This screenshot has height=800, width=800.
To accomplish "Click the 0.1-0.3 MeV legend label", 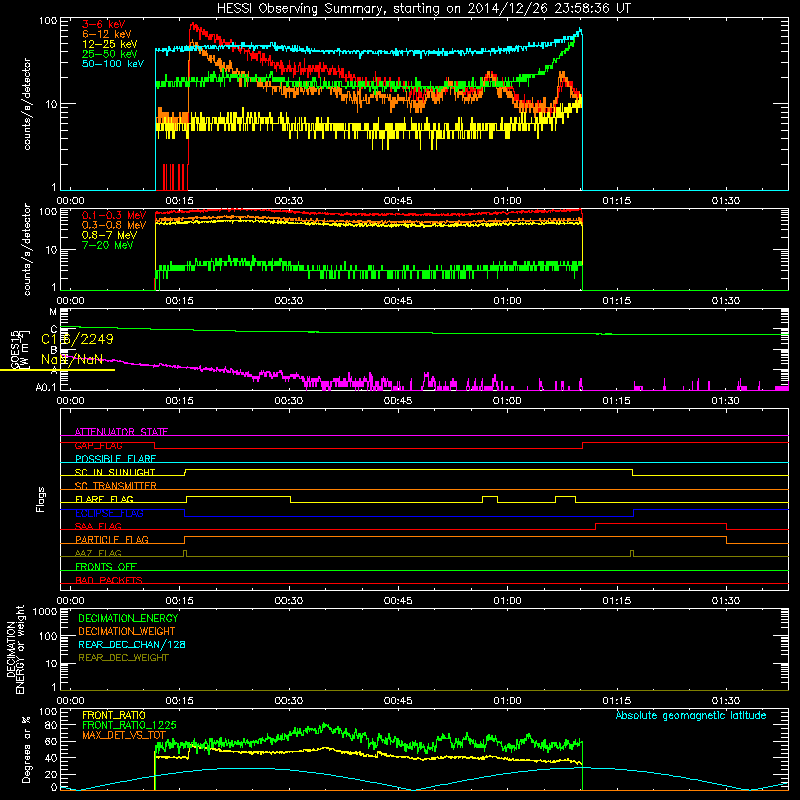I will [114, 215].
